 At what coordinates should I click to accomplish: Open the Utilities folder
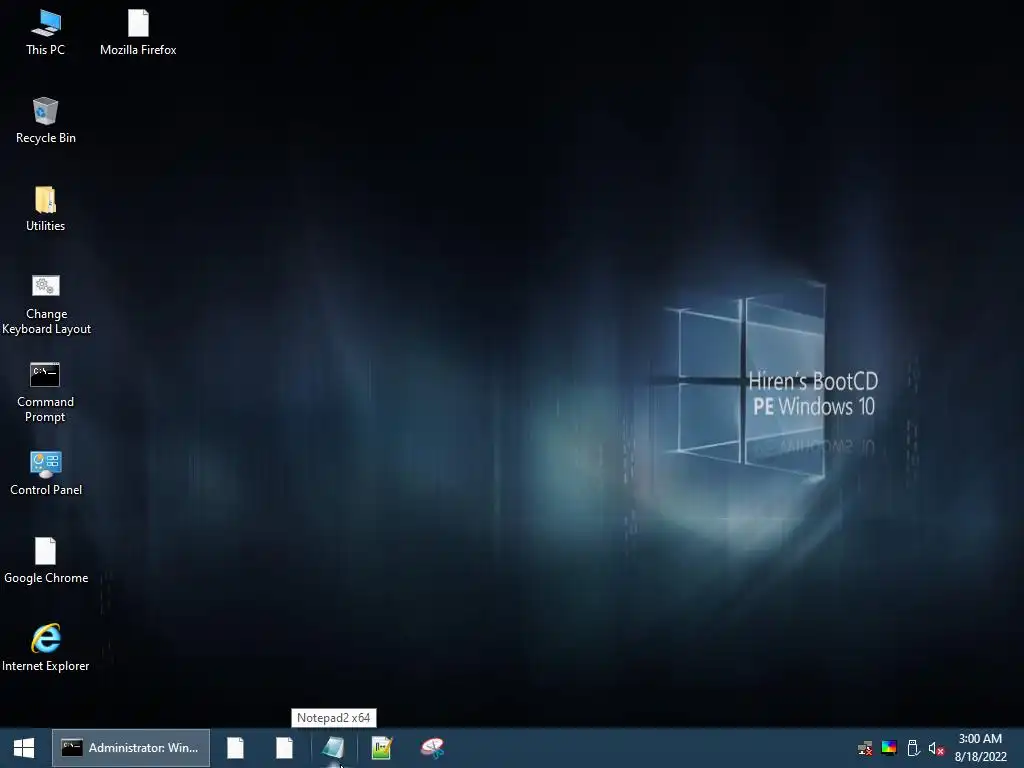tap(45, 209)
